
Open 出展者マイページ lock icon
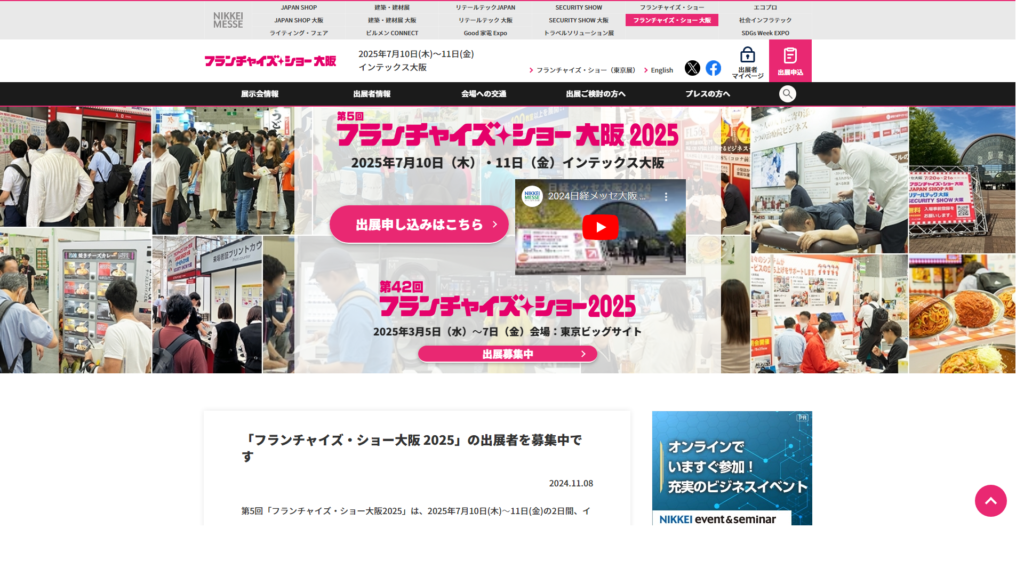tap(747, 63)
